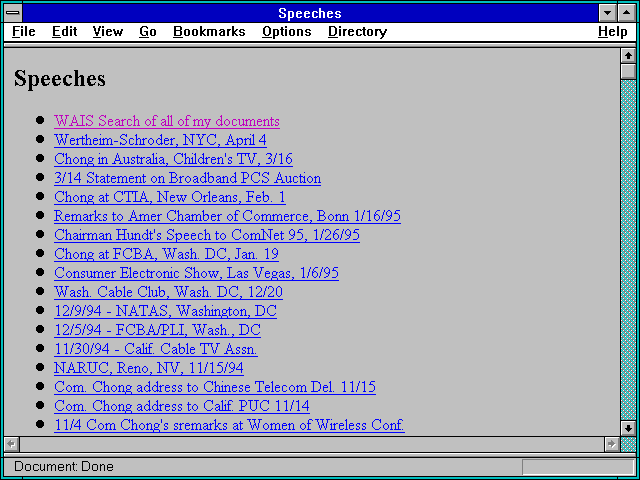Maximize the Speeches window

click(627, 13)
